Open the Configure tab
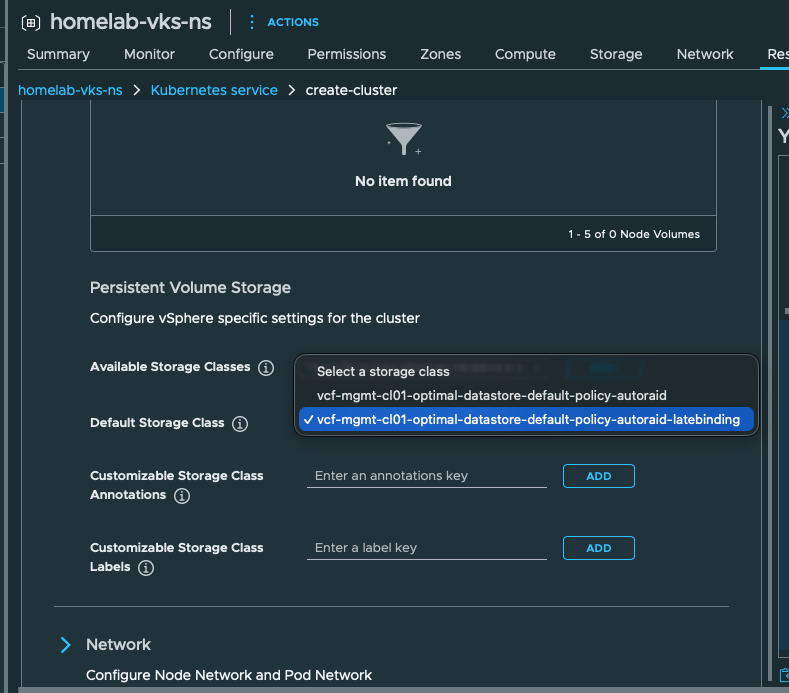This screenshot has width=789, height=693. 241,54
